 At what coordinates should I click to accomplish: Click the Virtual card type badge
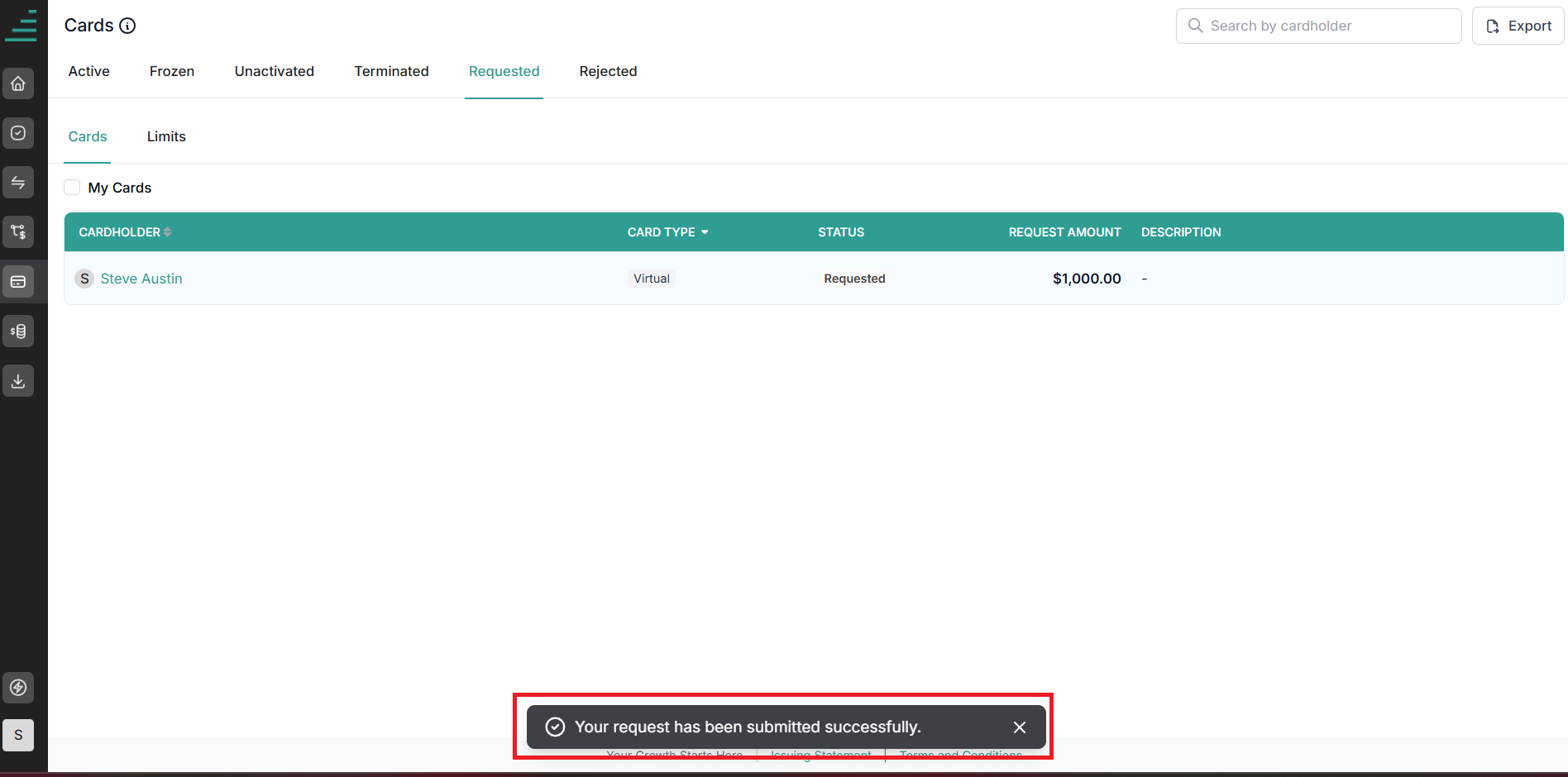click(652, 279)
